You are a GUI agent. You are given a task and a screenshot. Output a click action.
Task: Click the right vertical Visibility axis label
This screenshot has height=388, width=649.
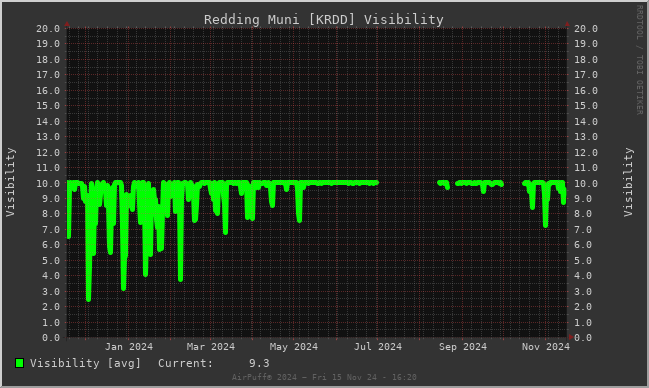coord(628,182)
